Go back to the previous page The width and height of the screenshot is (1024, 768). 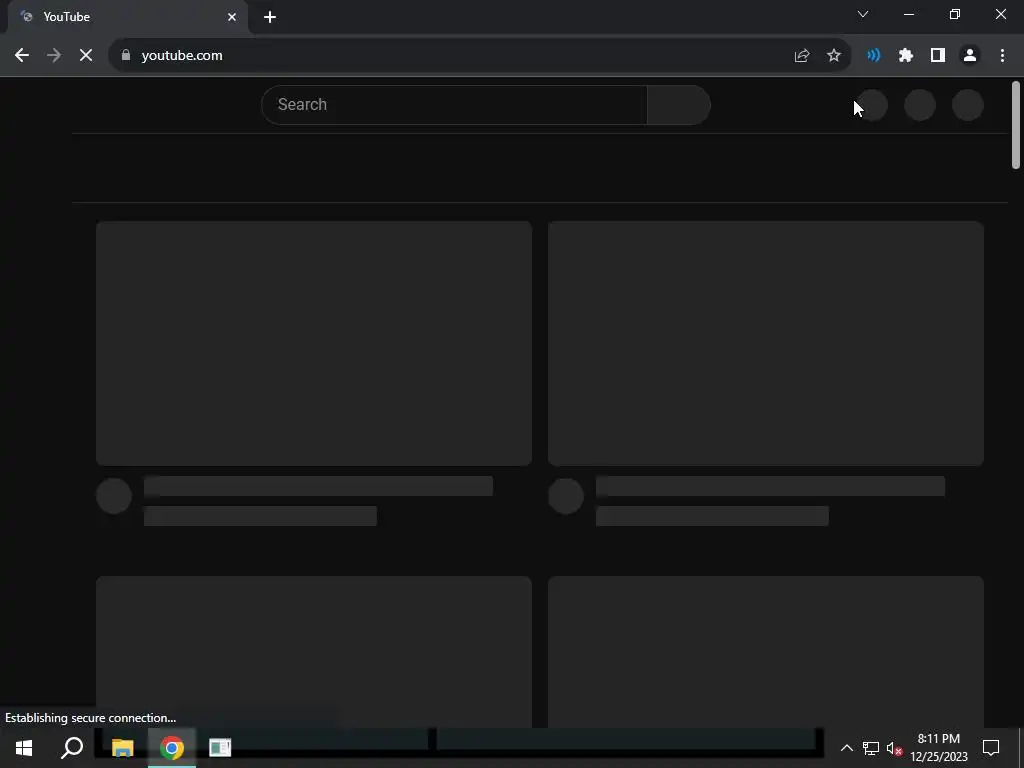[22, 56]
